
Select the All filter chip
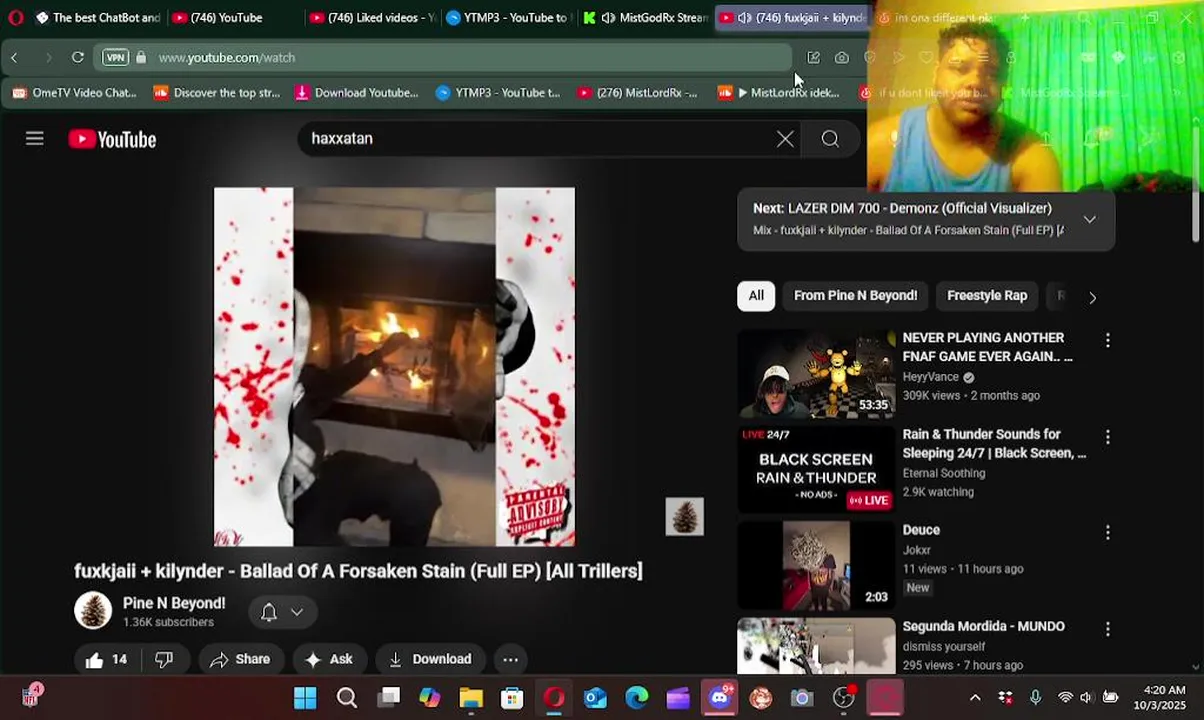756,296
